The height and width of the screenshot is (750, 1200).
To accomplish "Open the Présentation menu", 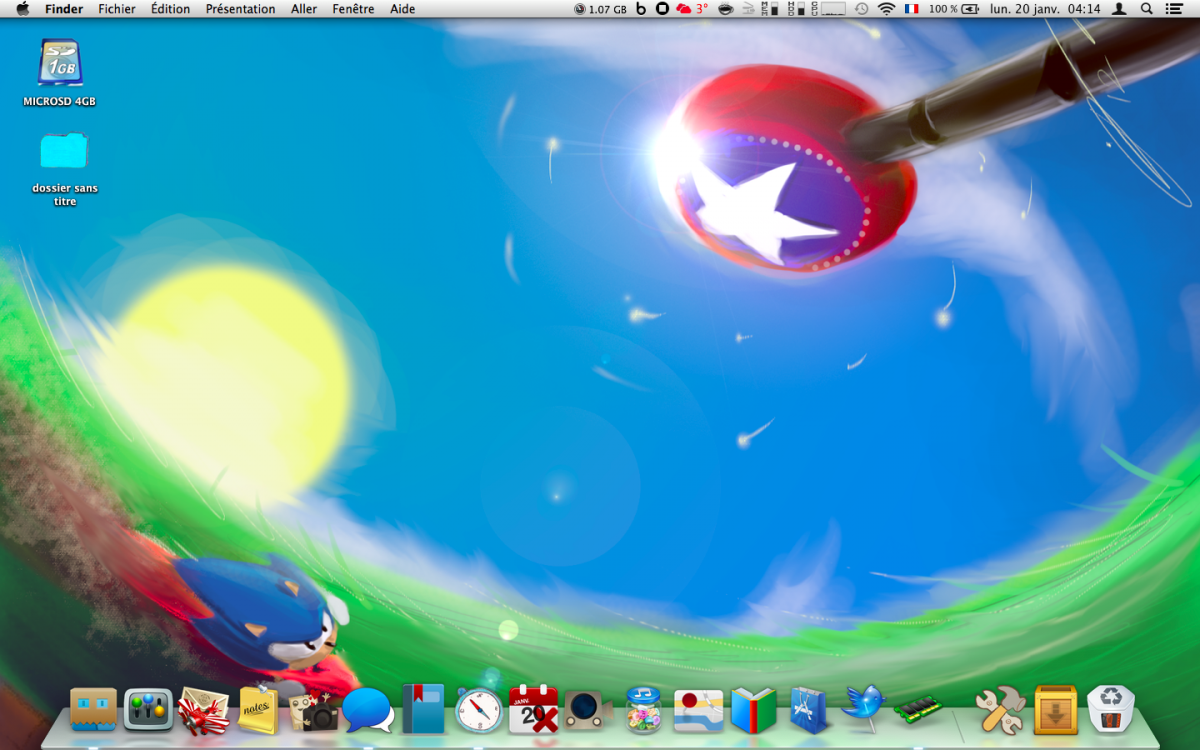I will point(240,9).
